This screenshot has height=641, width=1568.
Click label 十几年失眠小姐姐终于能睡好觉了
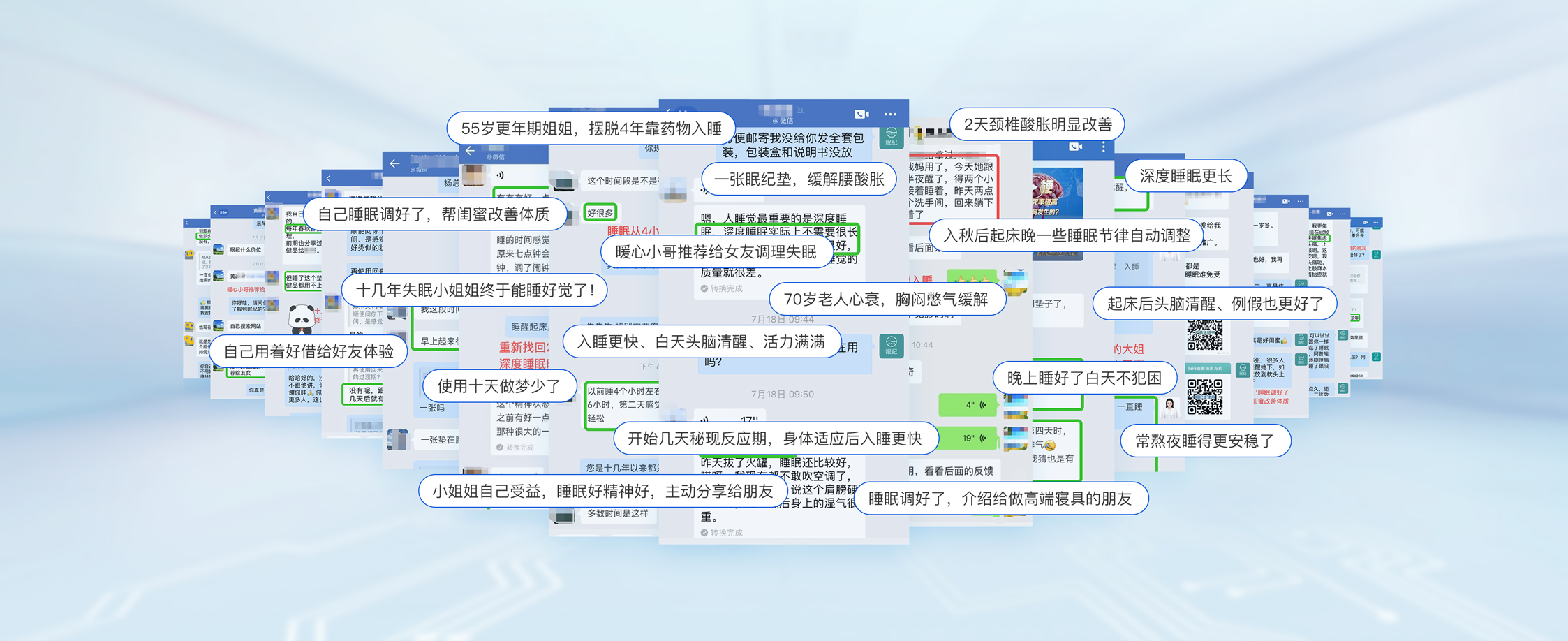click(475, 290)
